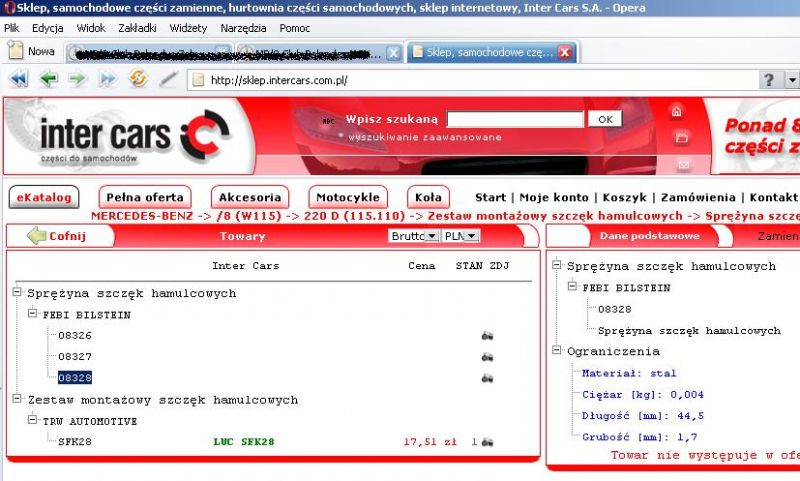800x481 pixels.
Task: Click the Cofnij back button
Action: pyautogui.click(x=57, y=236)
